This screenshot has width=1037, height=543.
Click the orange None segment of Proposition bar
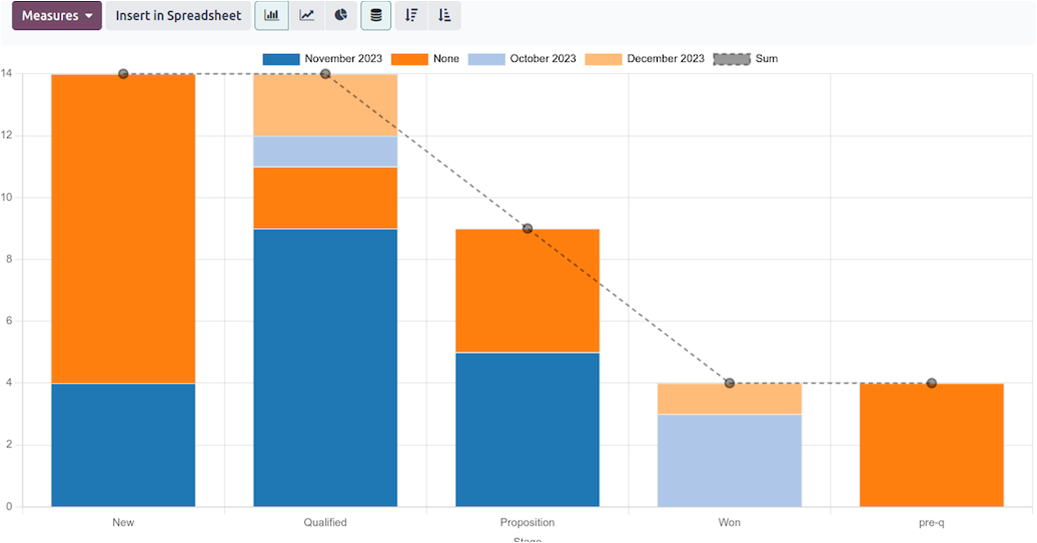pyautogui.click(x=527, y=290)
